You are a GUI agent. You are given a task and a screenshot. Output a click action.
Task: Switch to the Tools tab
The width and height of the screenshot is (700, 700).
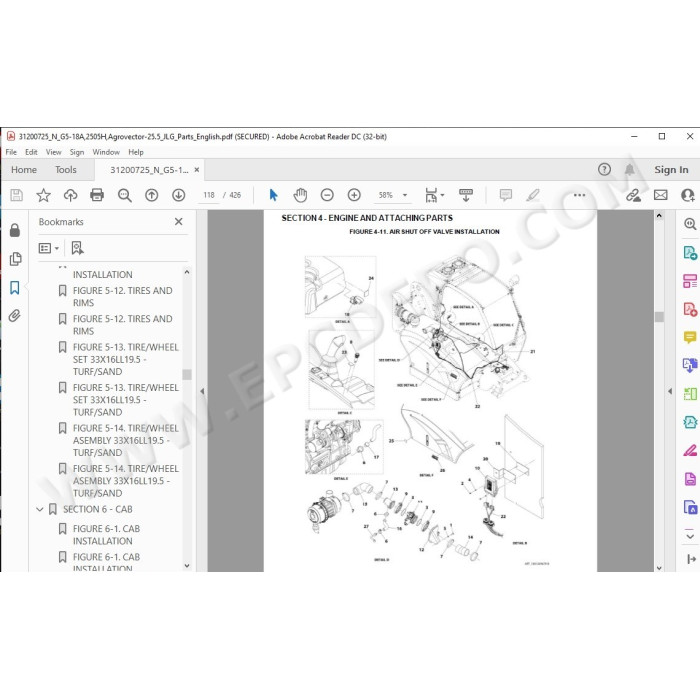click(x=66, y=170)
